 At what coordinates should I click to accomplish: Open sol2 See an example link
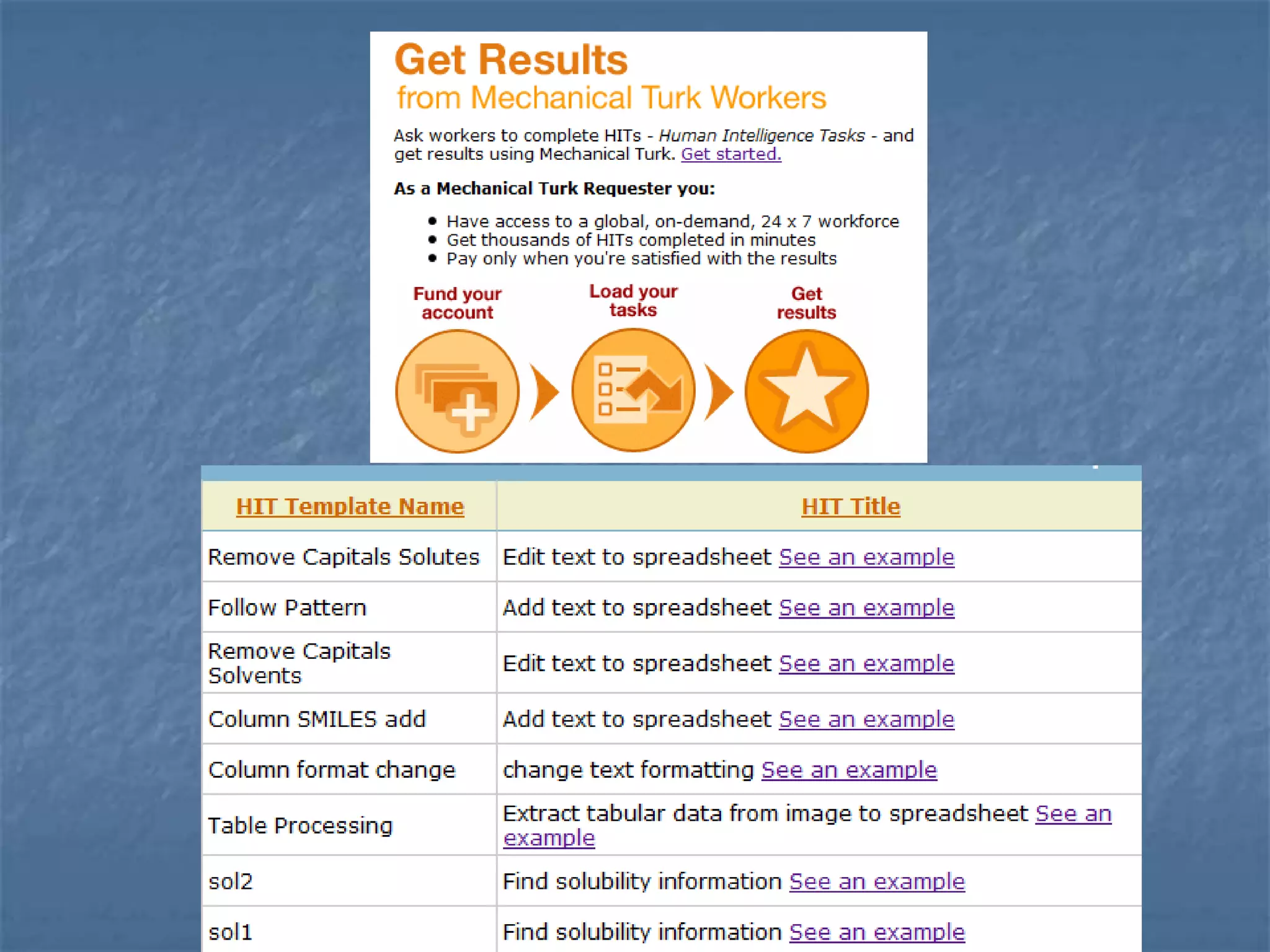pyautogui.click(x=877, y=882)
